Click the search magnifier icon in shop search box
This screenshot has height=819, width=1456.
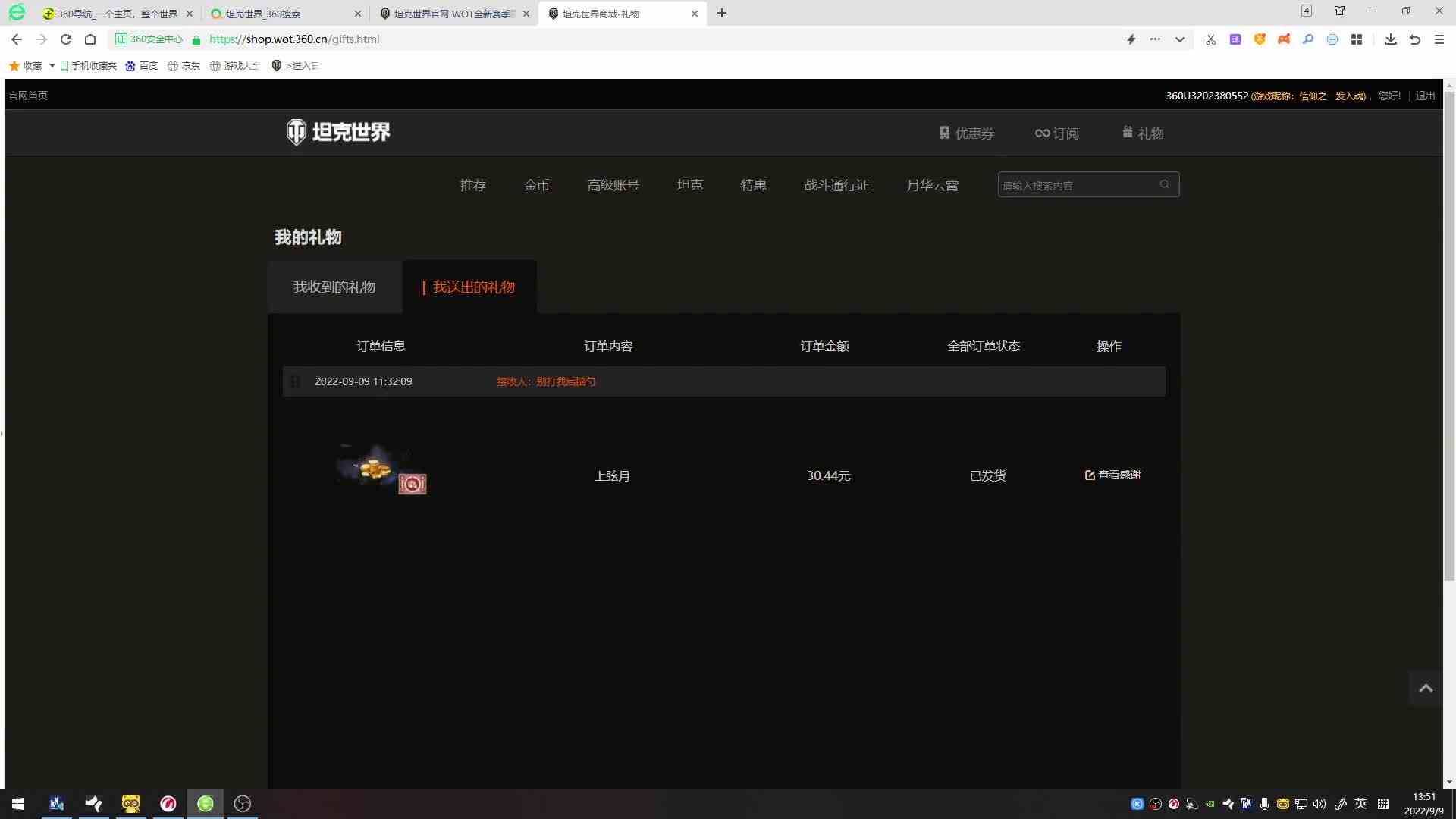tap(1165, 184)
